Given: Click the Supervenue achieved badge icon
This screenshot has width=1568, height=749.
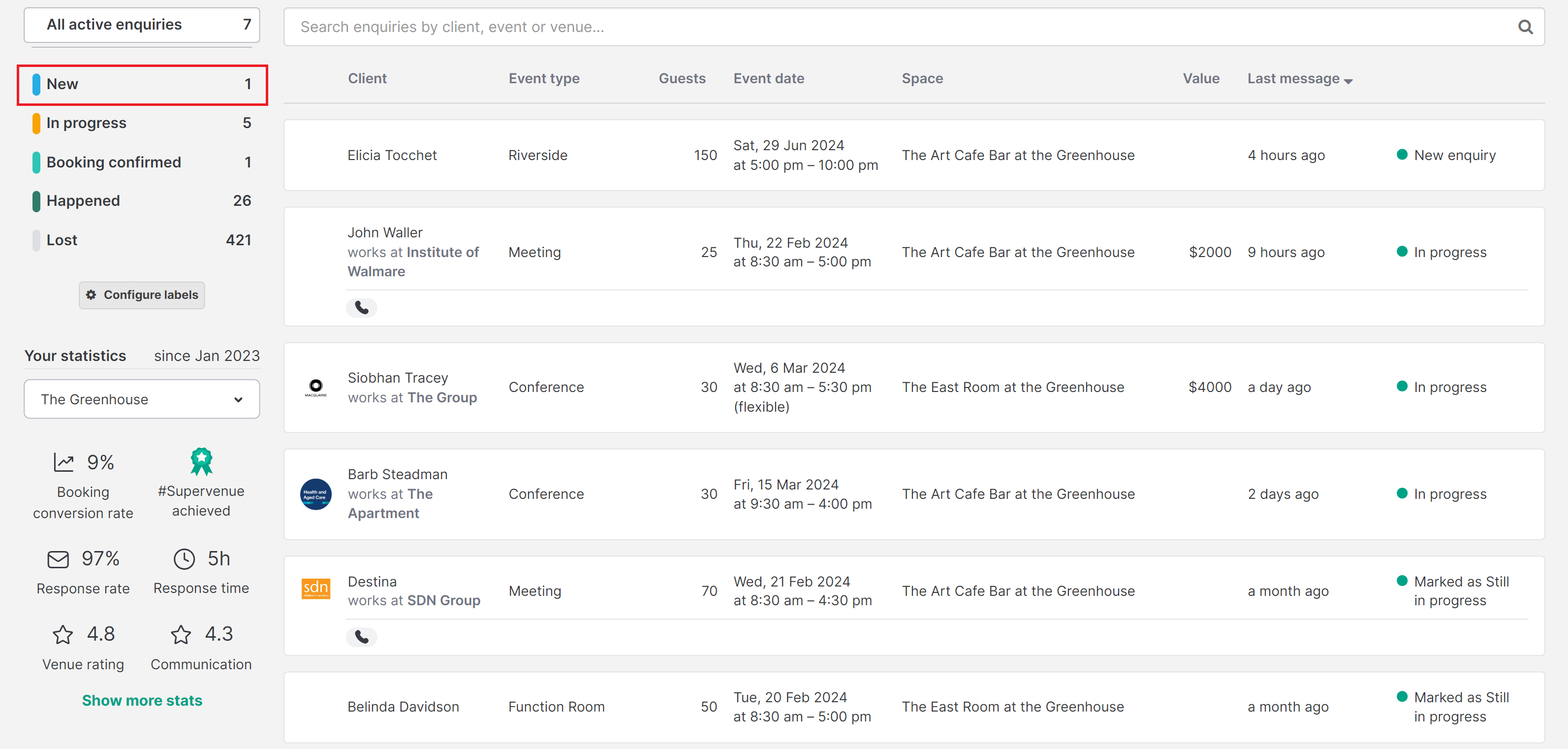Looking at the screenshot, I should point(201,461).
